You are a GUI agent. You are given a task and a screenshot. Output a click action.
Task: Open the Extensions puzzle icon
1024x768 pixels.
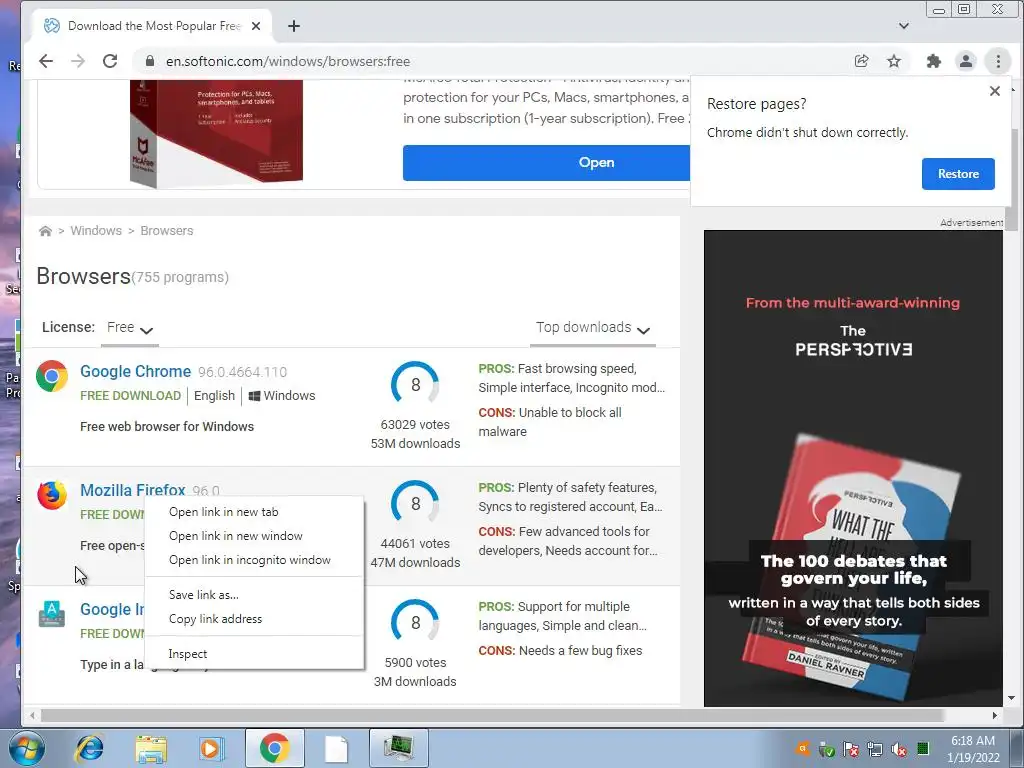click(934, 61)
